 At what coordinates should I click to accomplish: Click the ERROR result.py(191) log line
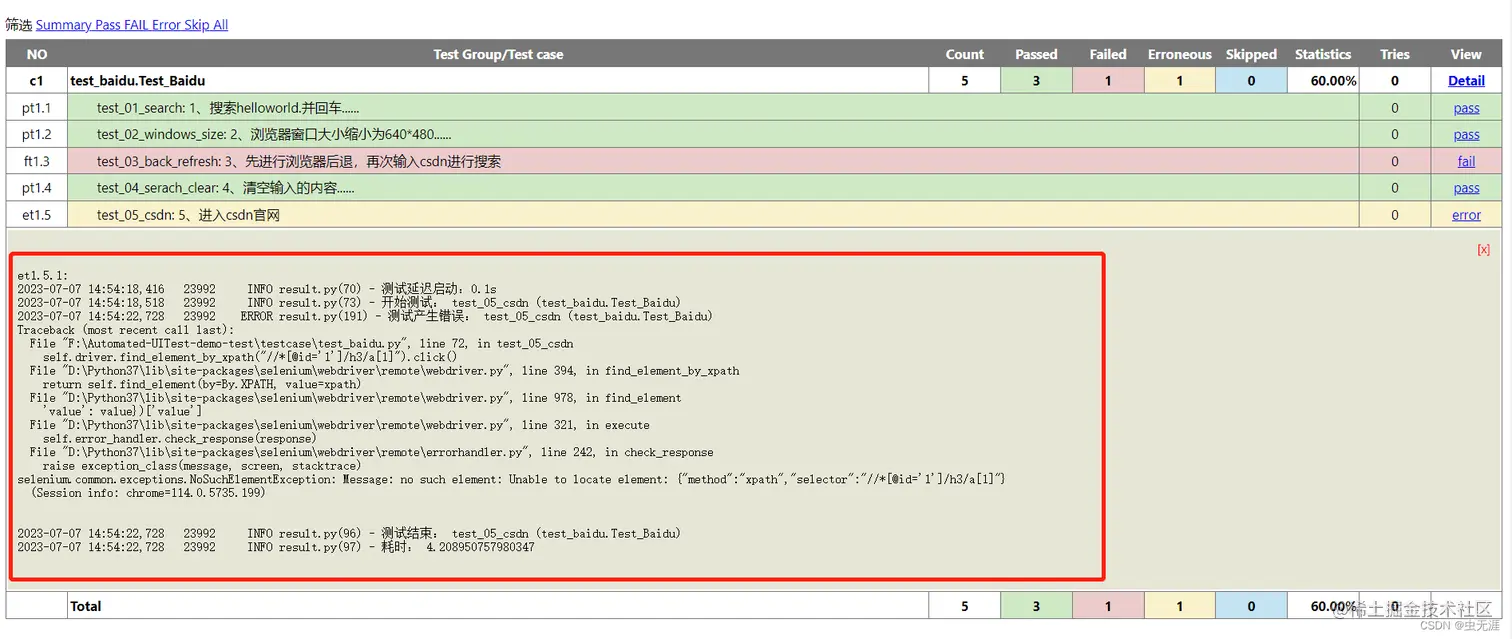click(x=365, y=316)
